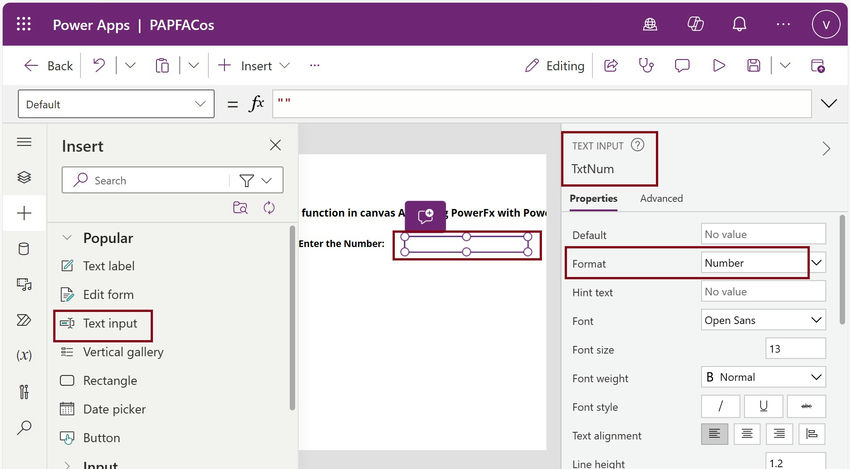Collapse the properties pane chevron

coord(826,149)
